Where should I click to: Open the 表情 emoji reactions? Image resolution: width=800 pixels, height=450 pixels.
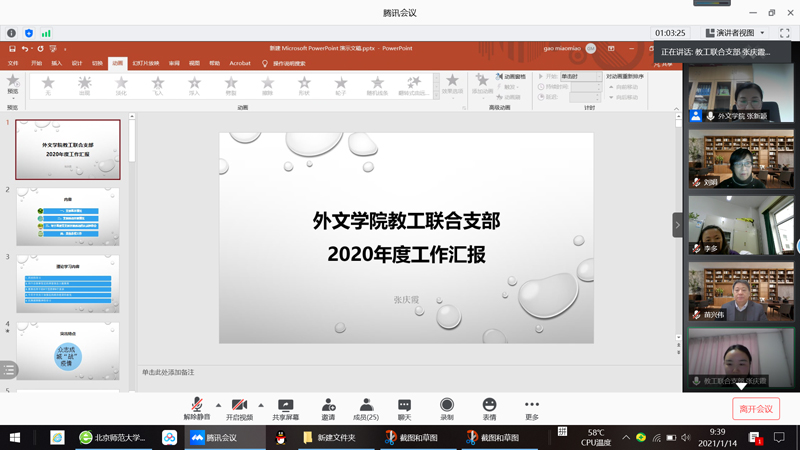[x=489, y=404]
